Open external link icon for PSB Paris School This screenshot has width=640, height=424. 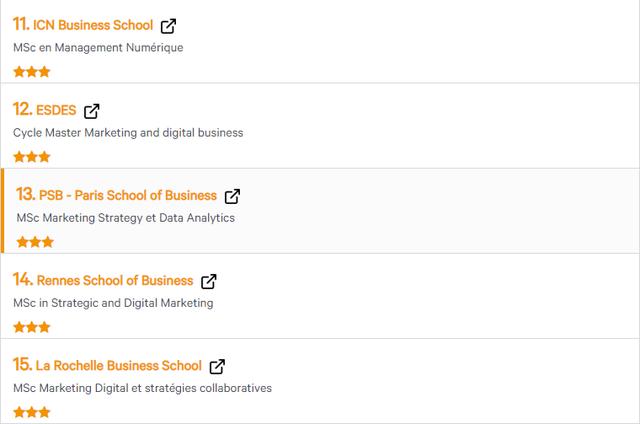point(232,196)
